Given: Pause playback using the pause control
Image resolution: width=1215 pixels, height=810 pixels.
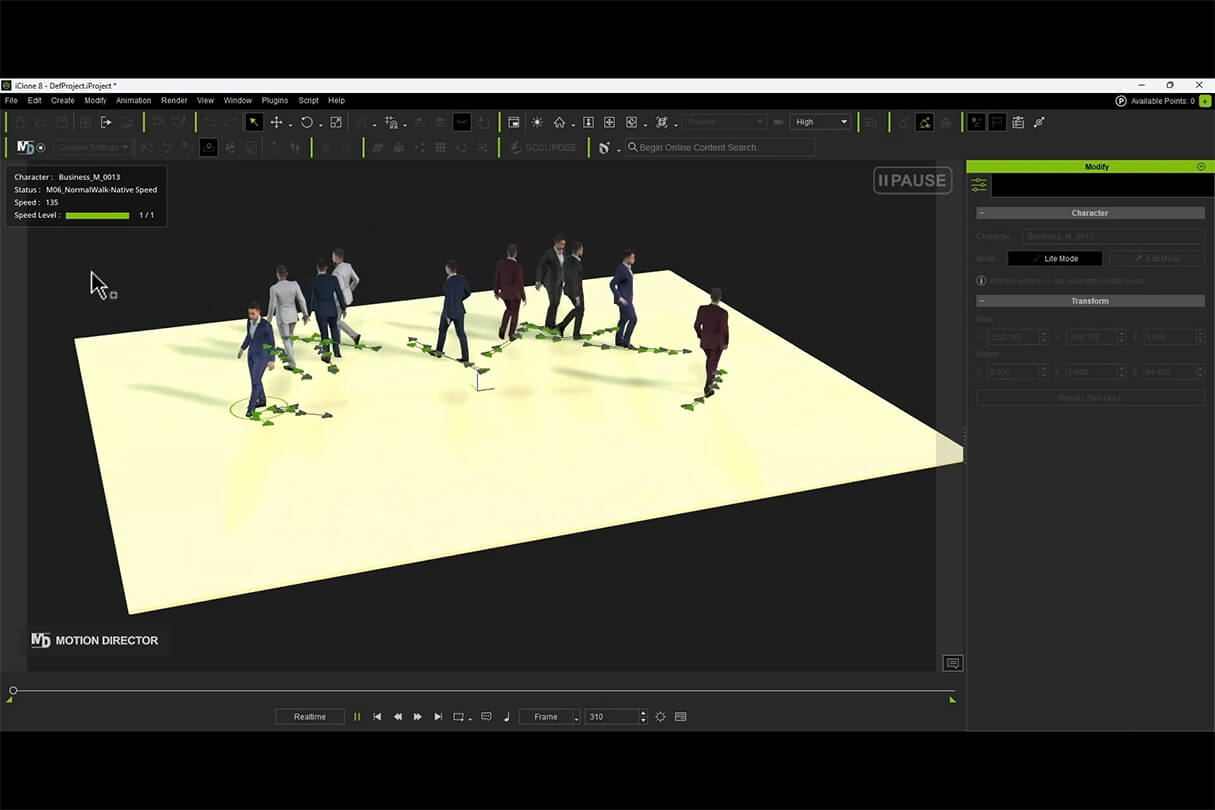Looking at the screenshot, I should pos(357,717).
